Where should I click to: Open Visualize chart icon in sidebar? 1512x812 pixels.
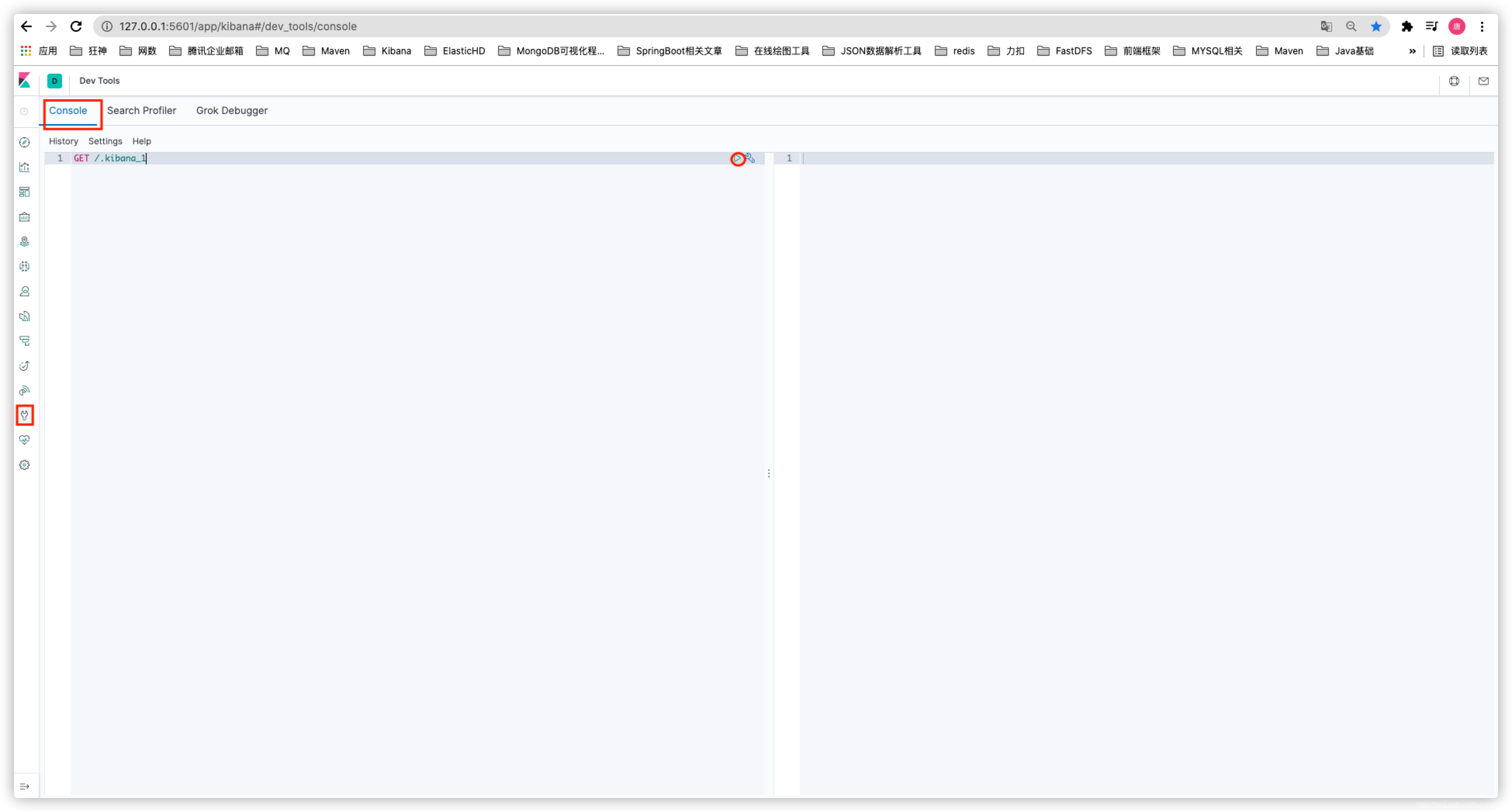(25, 167)
